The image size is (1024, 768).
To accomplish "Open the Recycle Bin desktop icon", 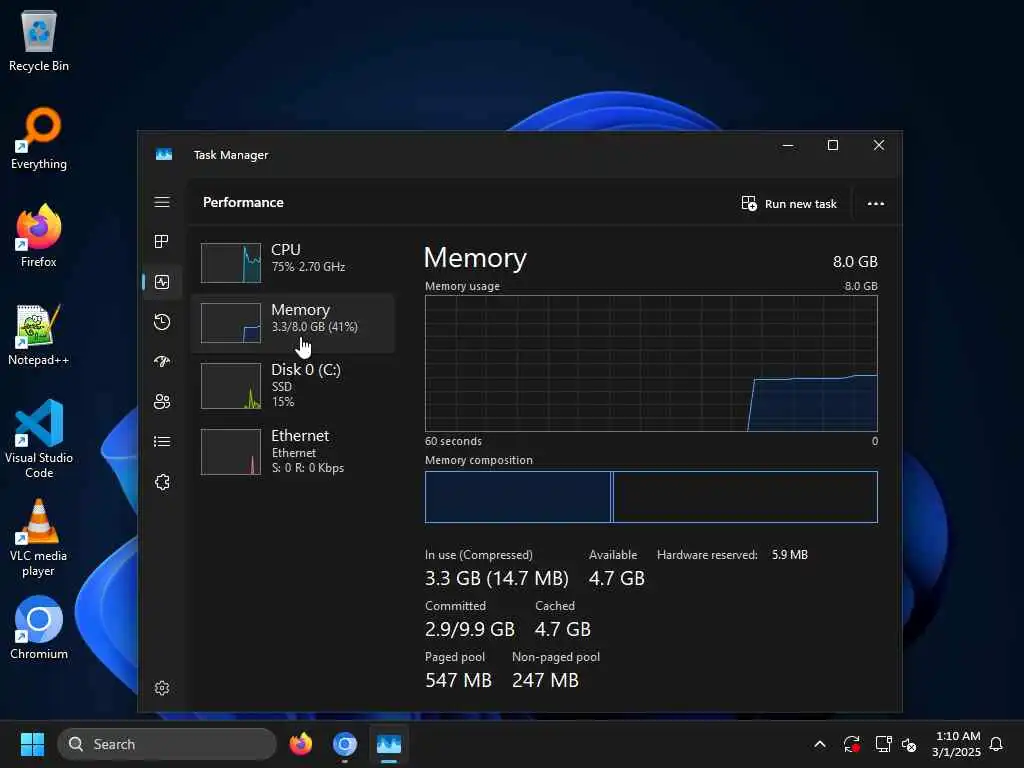I will click(x=39, y=41).
